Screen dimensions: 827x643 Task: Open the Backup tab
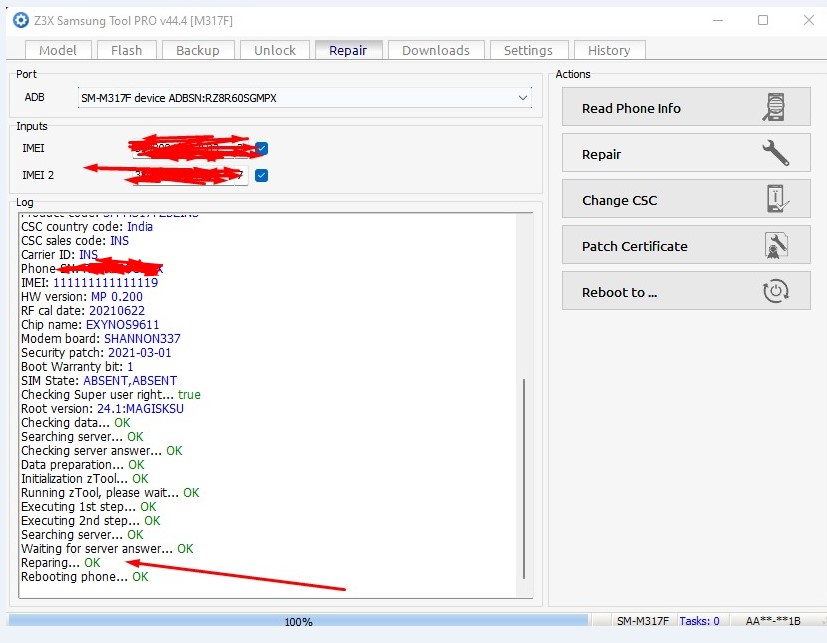tap(198, 51)
